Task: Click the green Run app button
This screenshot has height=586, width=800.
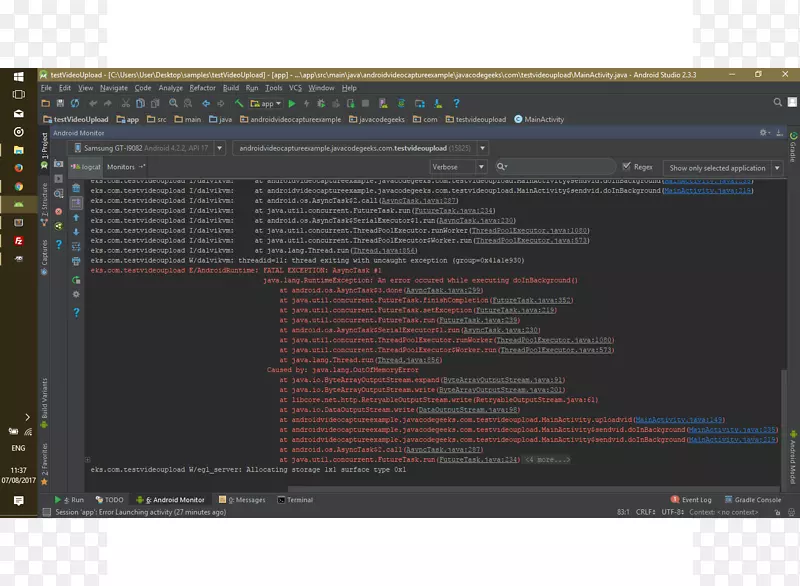Action: [x=292, y=103]
